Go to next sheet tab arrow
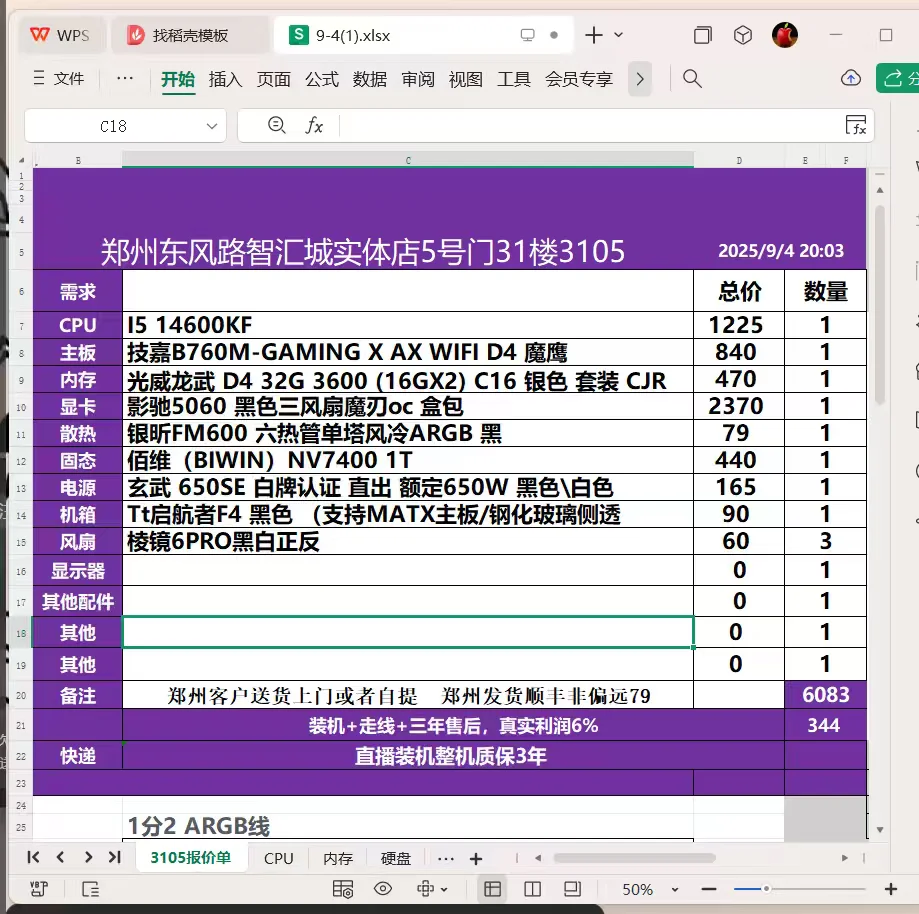This screenshot has width=919, height=914. (x=88, y=857)
